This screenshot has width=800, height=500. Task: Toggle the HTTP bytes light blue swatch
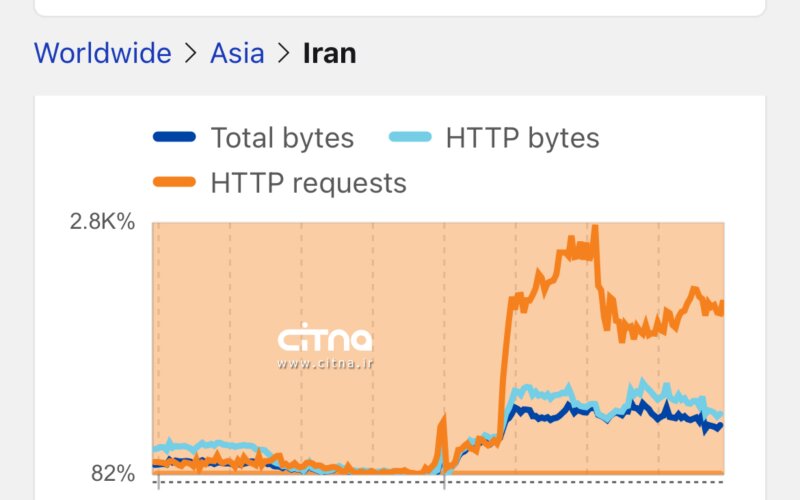pos(410,137)
